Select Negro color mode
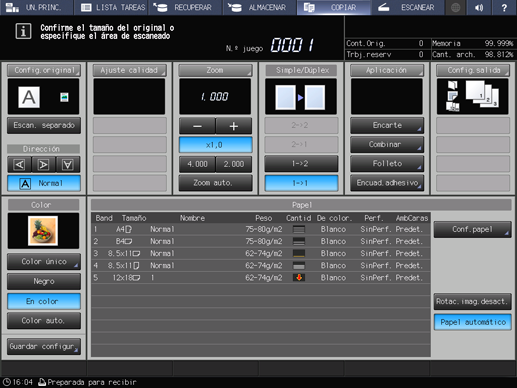The height and width of the screenshot is (388, 517). click(44, 282)
